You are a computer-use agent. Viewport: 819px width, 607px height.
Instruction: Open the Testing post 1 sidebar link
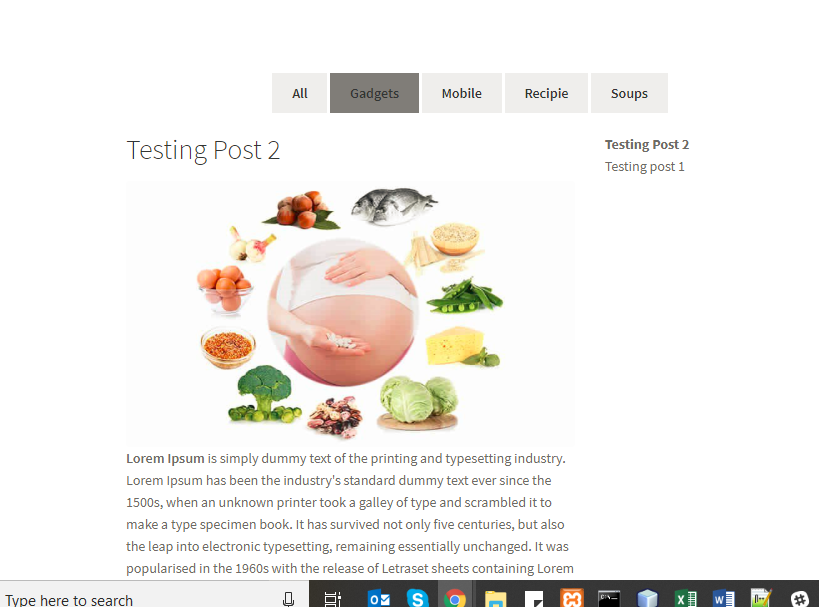click(x=645, y=167)
